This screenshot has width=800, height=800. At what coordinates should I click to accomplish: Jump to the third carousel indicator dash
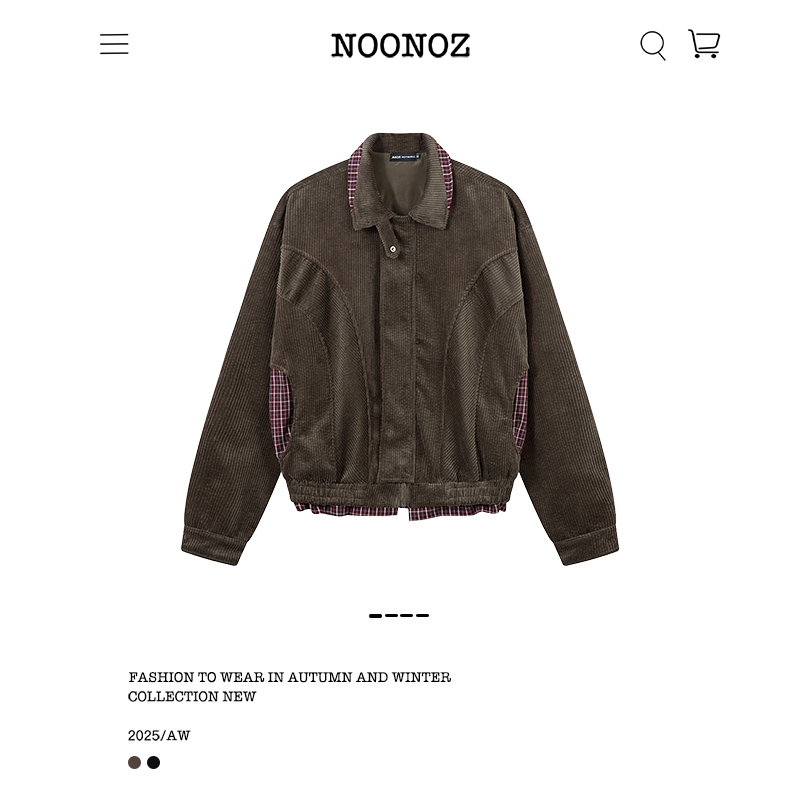(407, 616)
